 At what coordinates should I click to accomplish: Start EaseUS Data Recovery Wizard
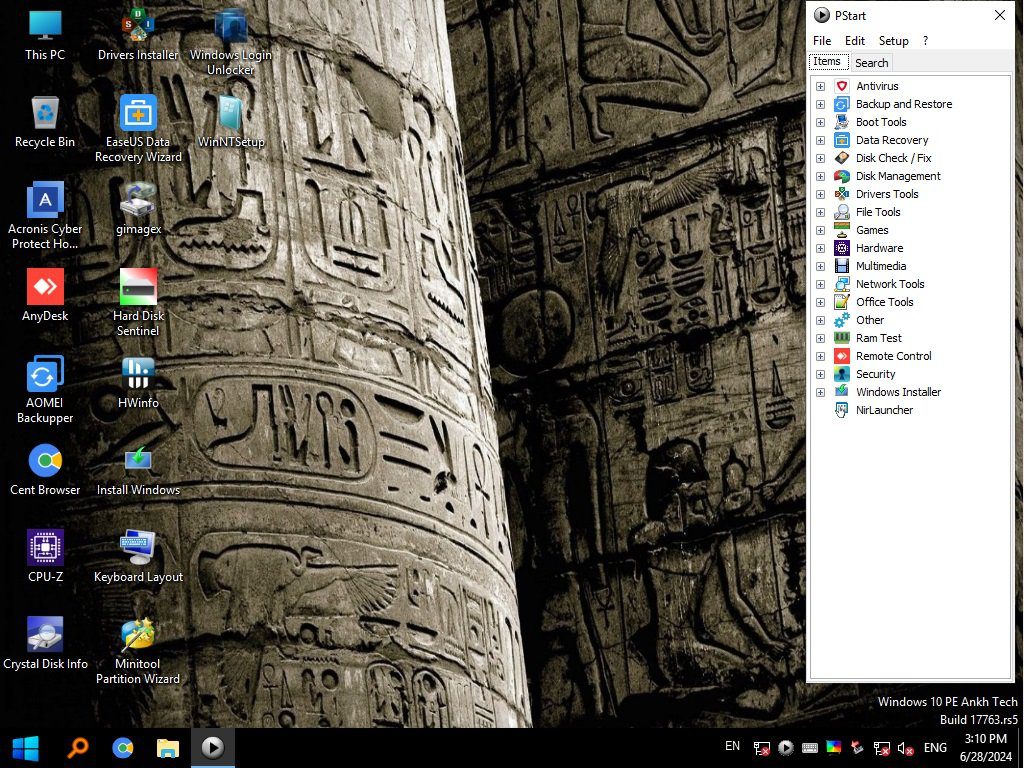[137, 112]
